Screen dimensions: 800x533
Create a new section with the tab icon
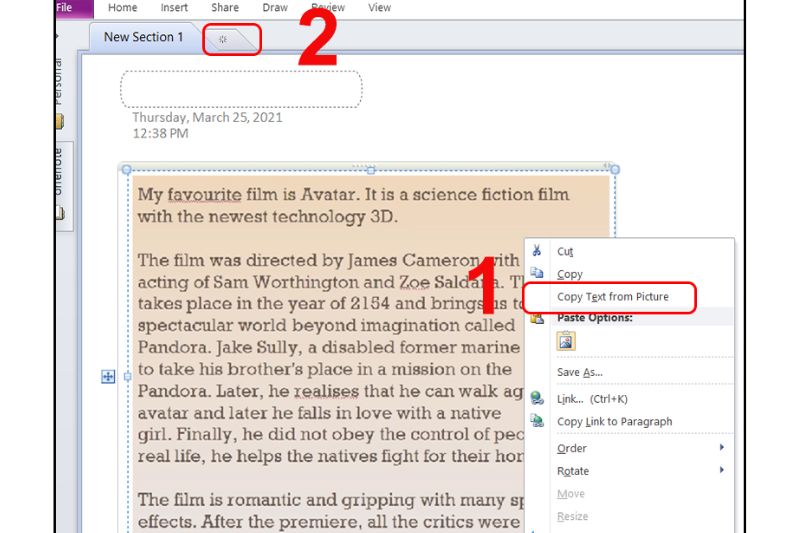pos(224,39)
